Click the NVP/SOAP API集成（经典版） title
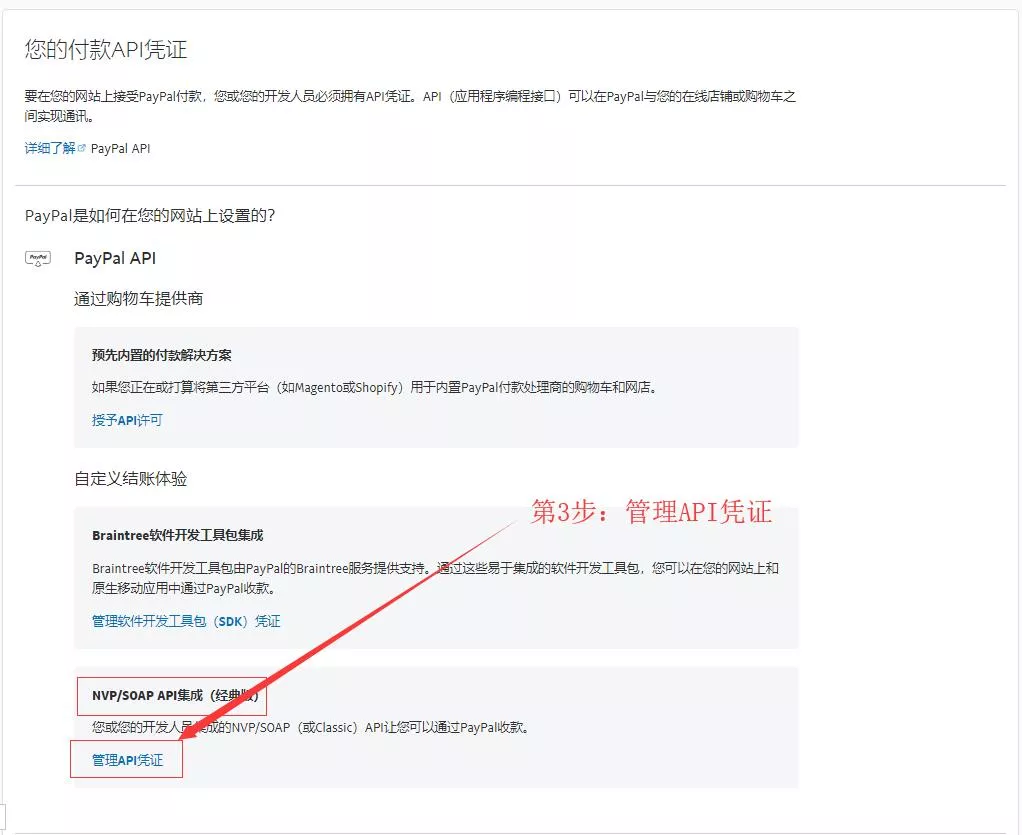1022x835 pixels. coord(175,696)
